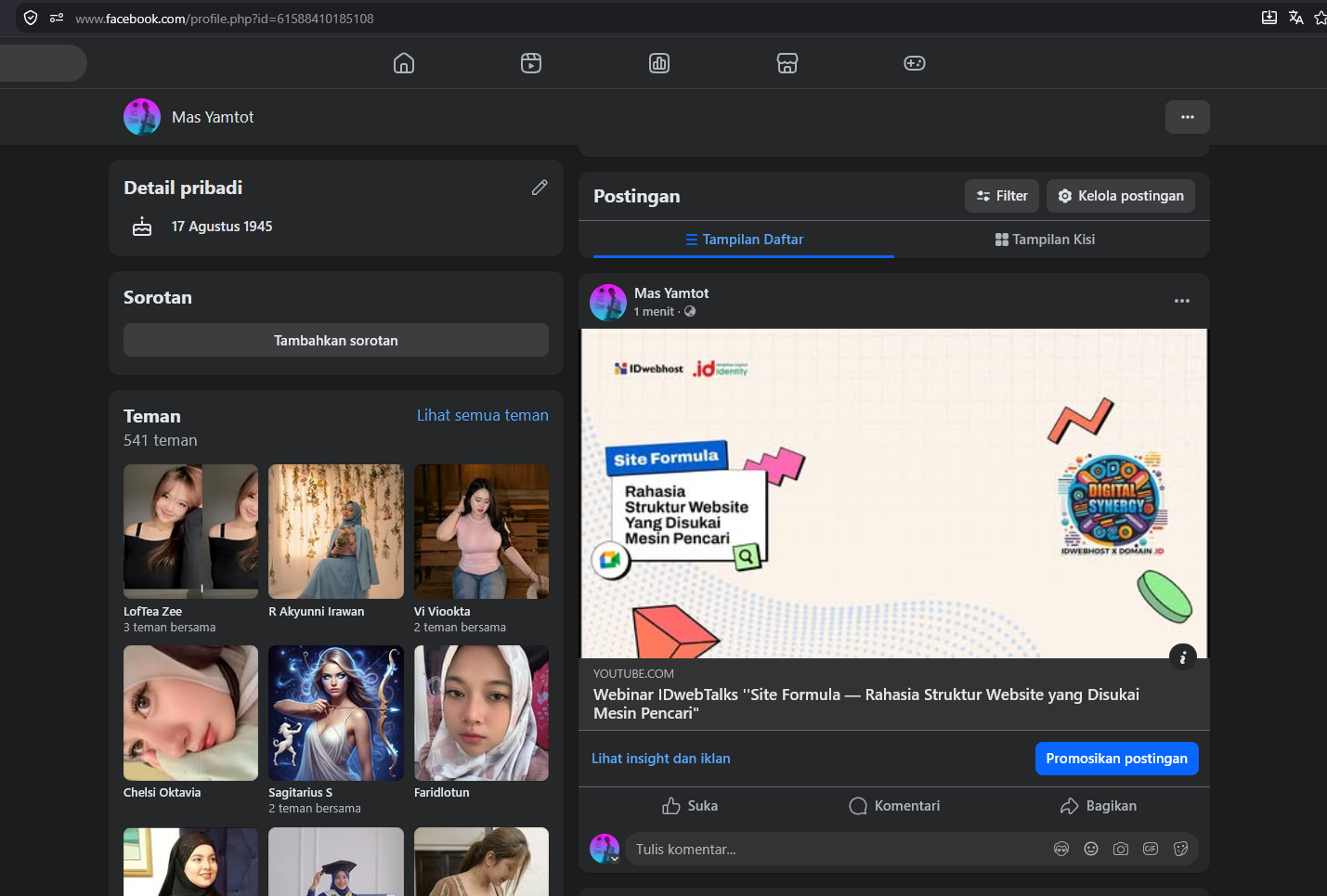Open the sticker picker in comment box
1327x896 pixels.
1180,849
